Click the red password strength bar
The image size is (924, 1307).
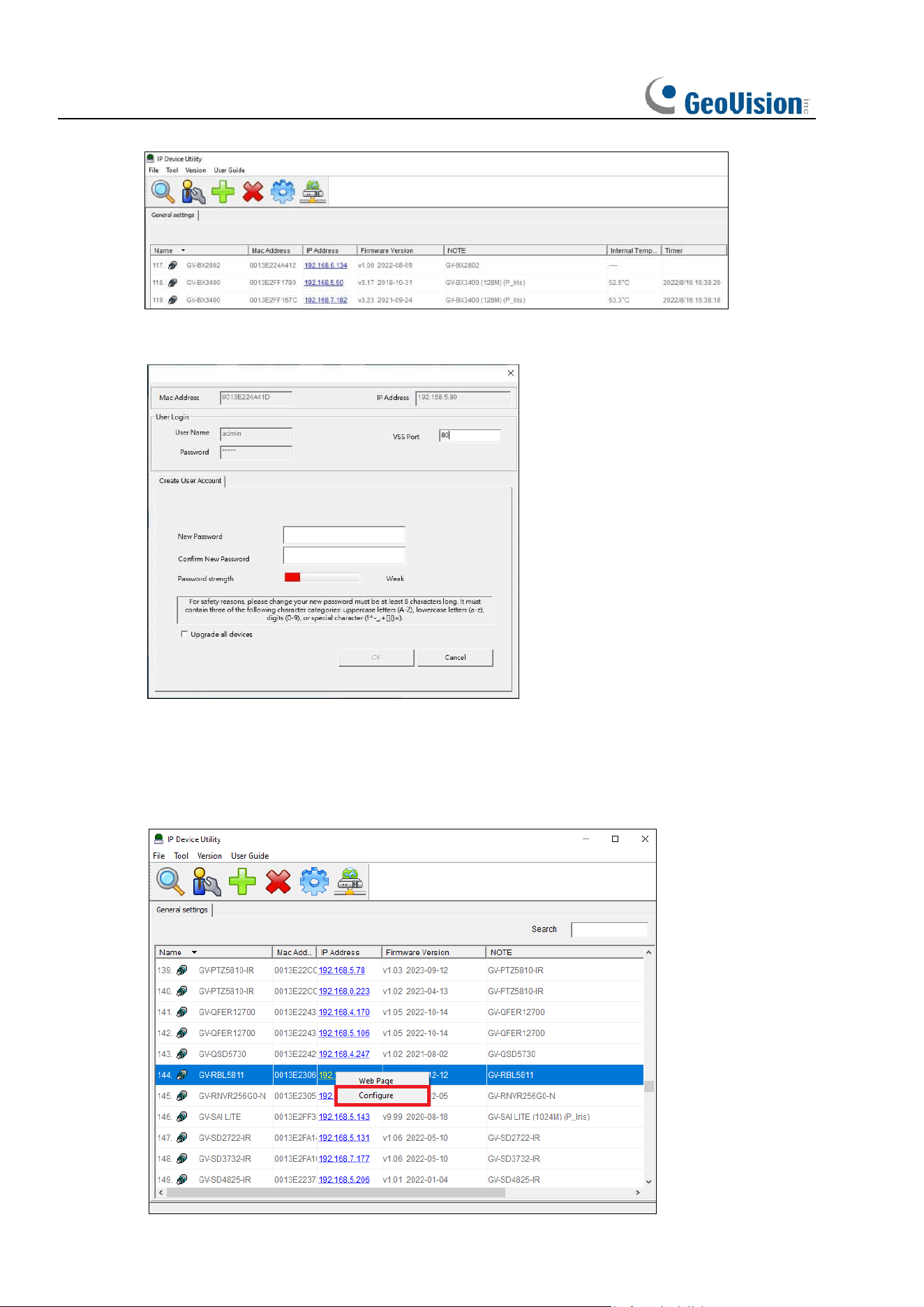point(292,577)
